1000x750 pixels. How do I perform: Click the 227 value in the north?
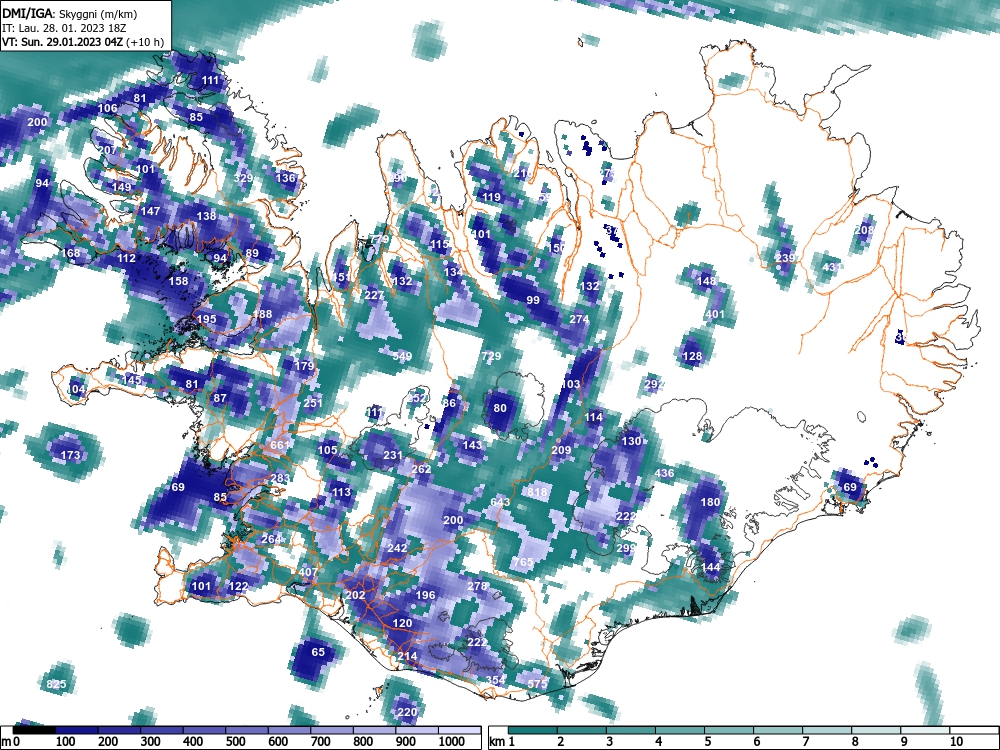point(374,295)
